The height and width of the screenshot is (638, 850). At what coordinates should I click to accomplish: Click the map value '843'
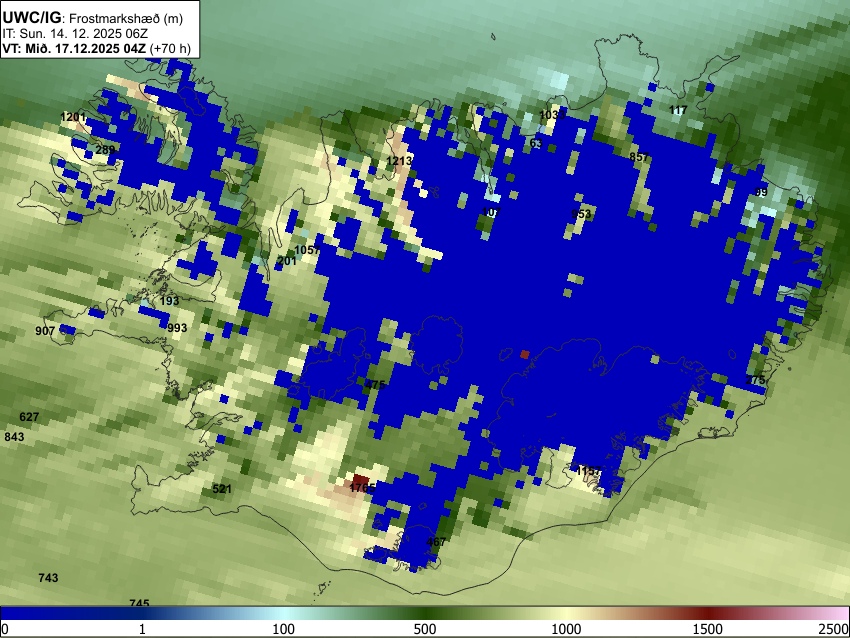click(14, 437)
